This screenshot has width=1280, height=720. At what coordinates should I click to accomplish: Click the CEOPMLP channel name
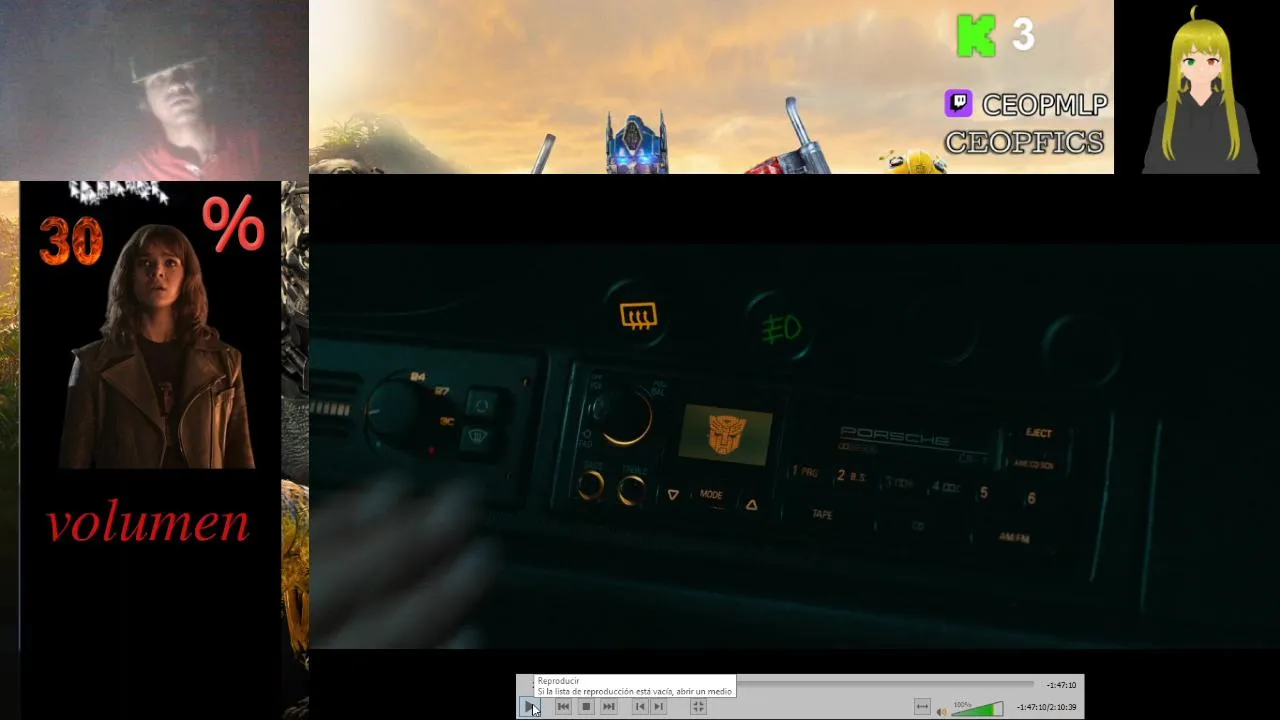coord(1044,104)
